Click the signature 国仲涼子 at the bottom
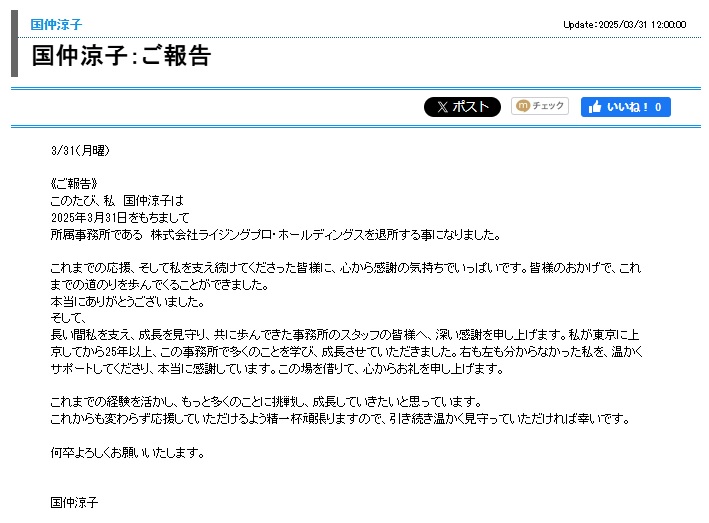709x523 pixels. (74, 502)
